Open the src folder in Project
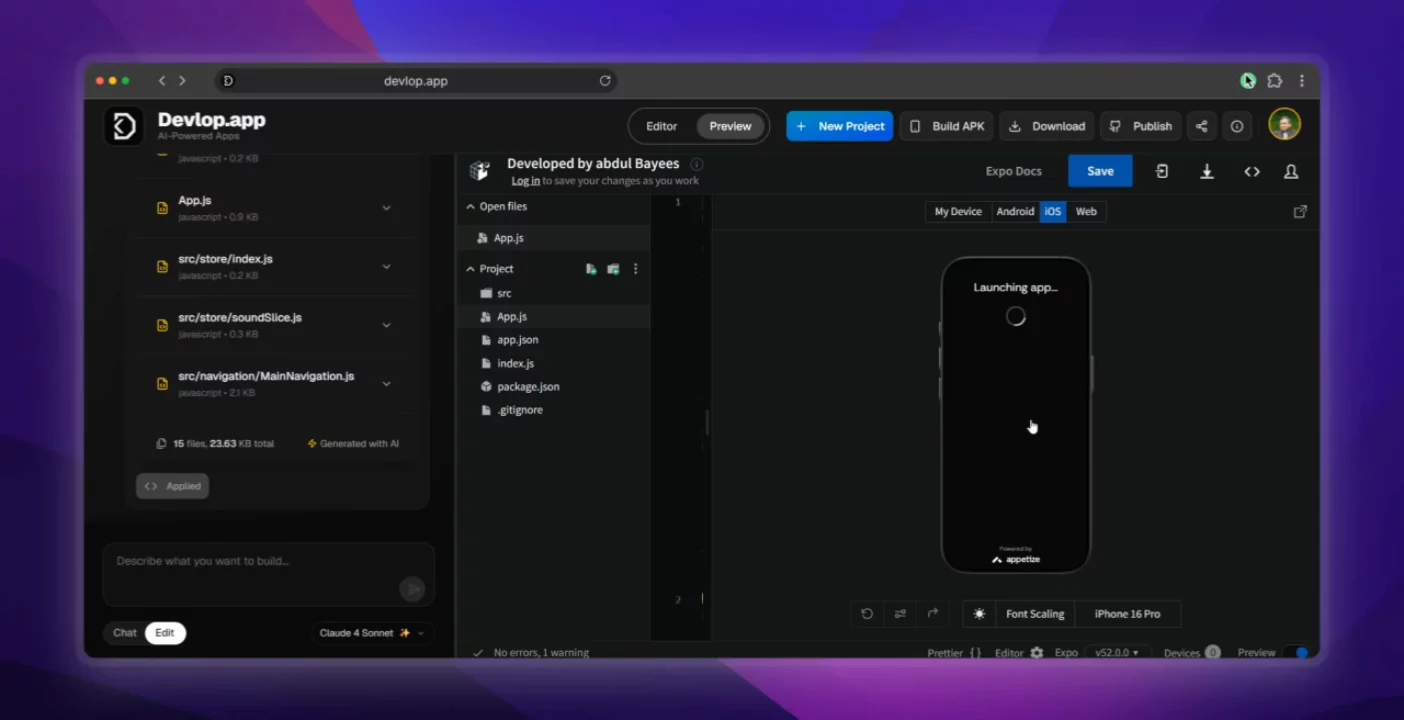The width and height of the screenshot is (1404, 720). [x=555, y=293]
